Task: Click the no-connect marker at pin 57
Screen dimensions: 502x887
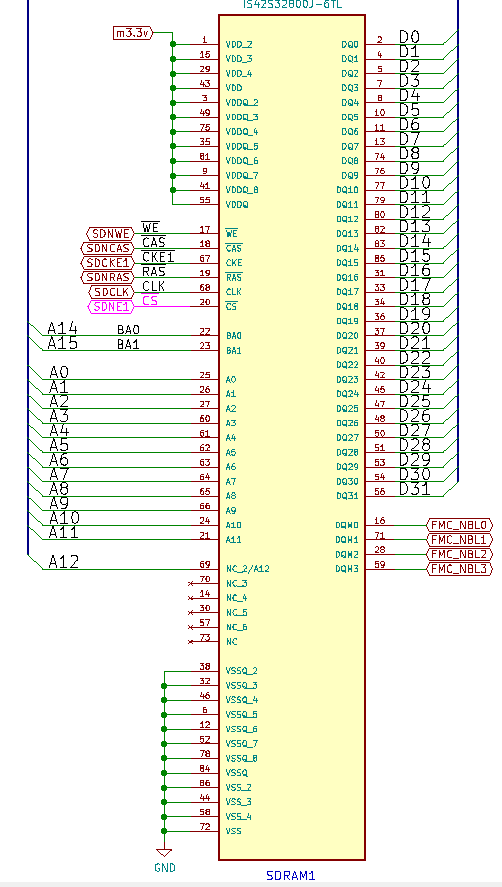Action: [x=190, y=627]
